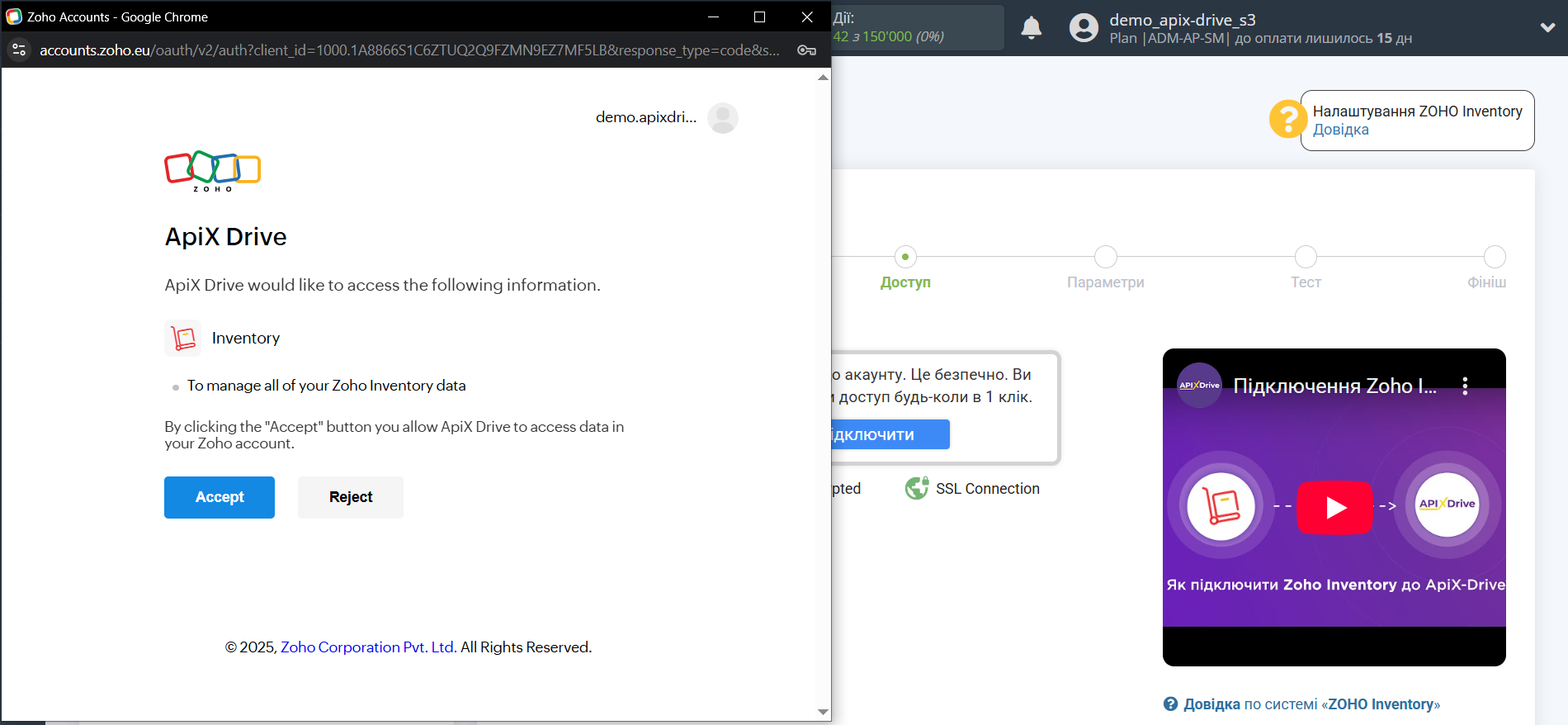Play the Zoho Inventory YouTube video
This screenshot has width=1568, height=725.
tap(1334, 507)
